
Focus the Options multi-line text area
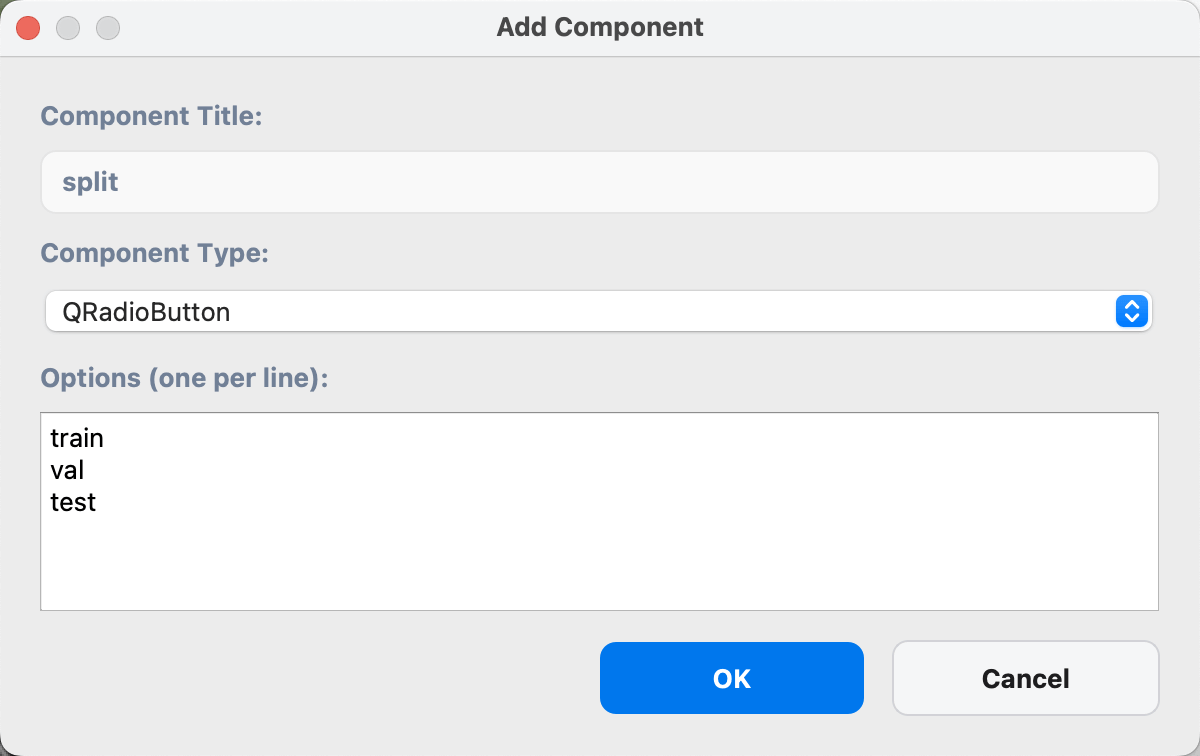599,511
